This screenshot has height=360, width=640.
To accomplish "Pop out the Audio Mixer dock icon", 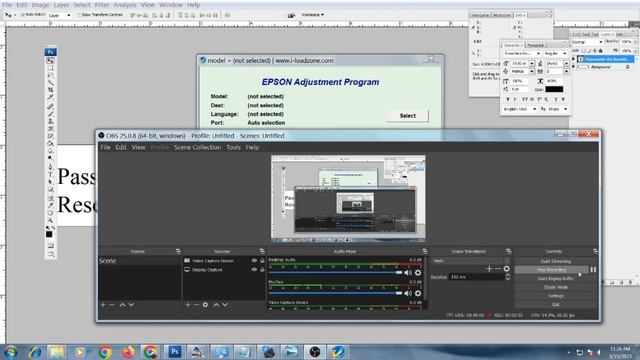I will (424, 251).
